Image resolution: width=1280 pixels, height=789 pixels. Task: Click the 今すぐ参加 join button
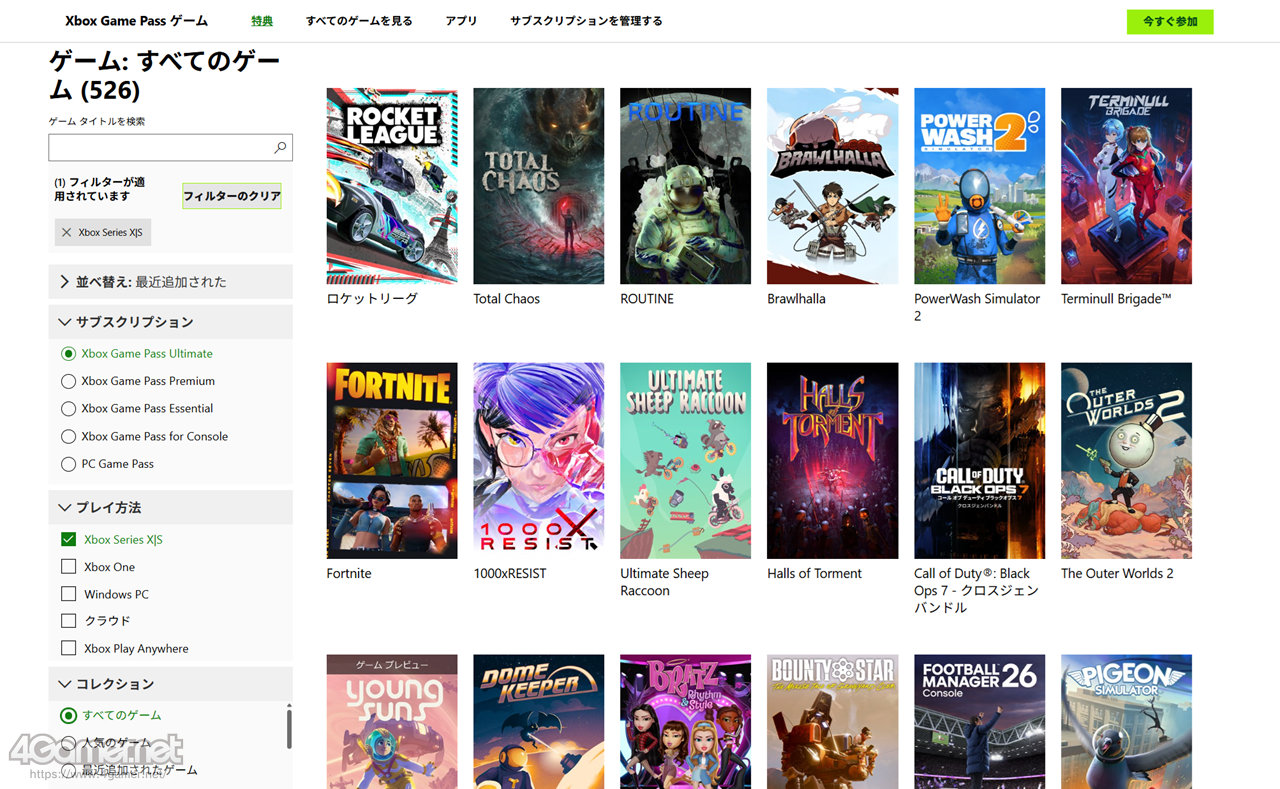1169,21
